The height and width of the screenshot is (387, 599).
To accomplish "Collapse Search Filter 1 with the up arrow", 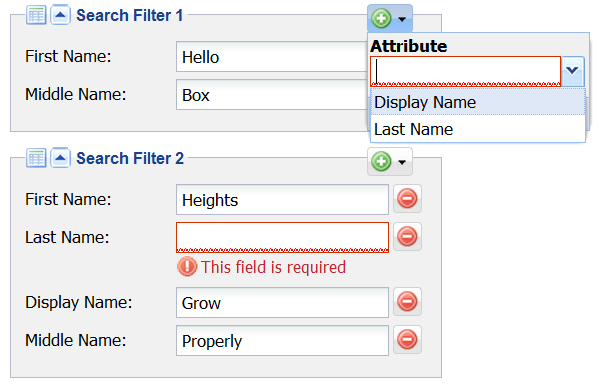I will [x=60, y=15].
